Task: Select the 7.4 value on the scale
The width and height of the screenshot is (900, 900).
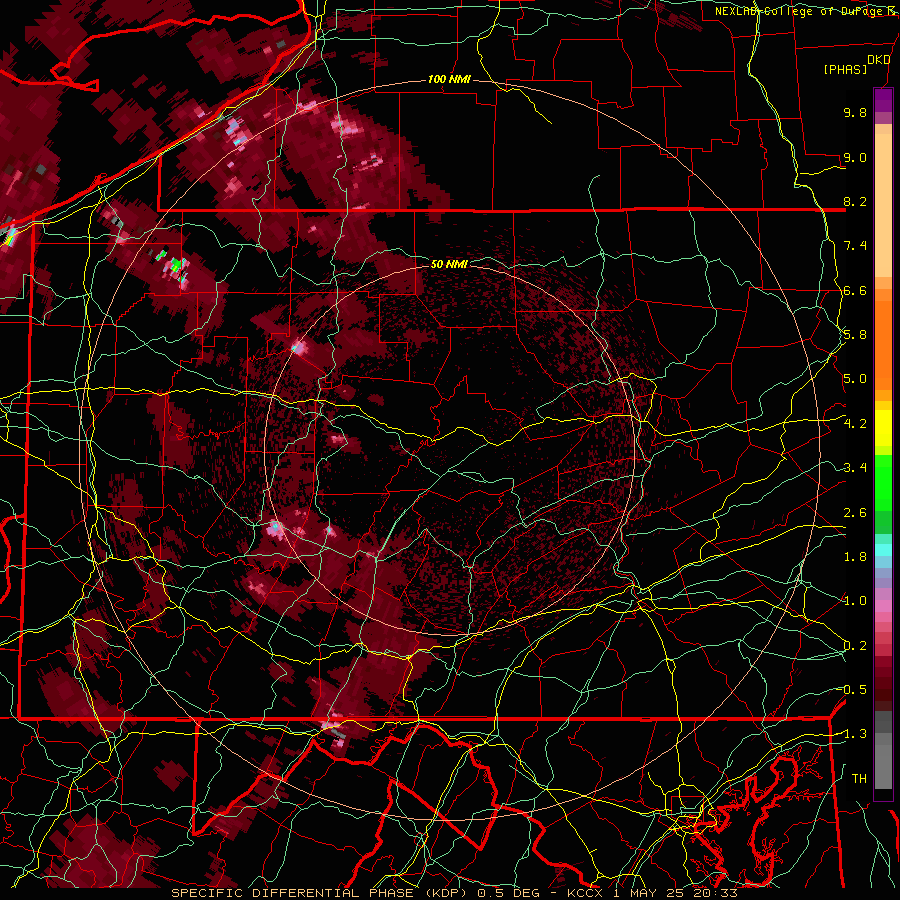Action: click(x=855, y=246)
